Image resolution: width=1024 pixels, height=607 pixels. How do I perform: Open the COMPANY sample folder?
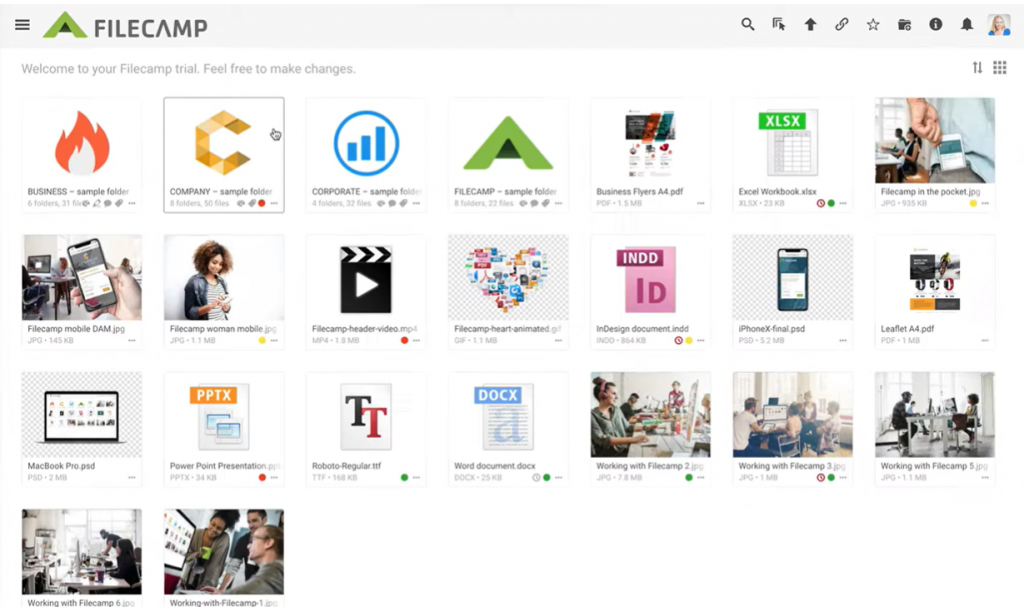tap(224, 145)
